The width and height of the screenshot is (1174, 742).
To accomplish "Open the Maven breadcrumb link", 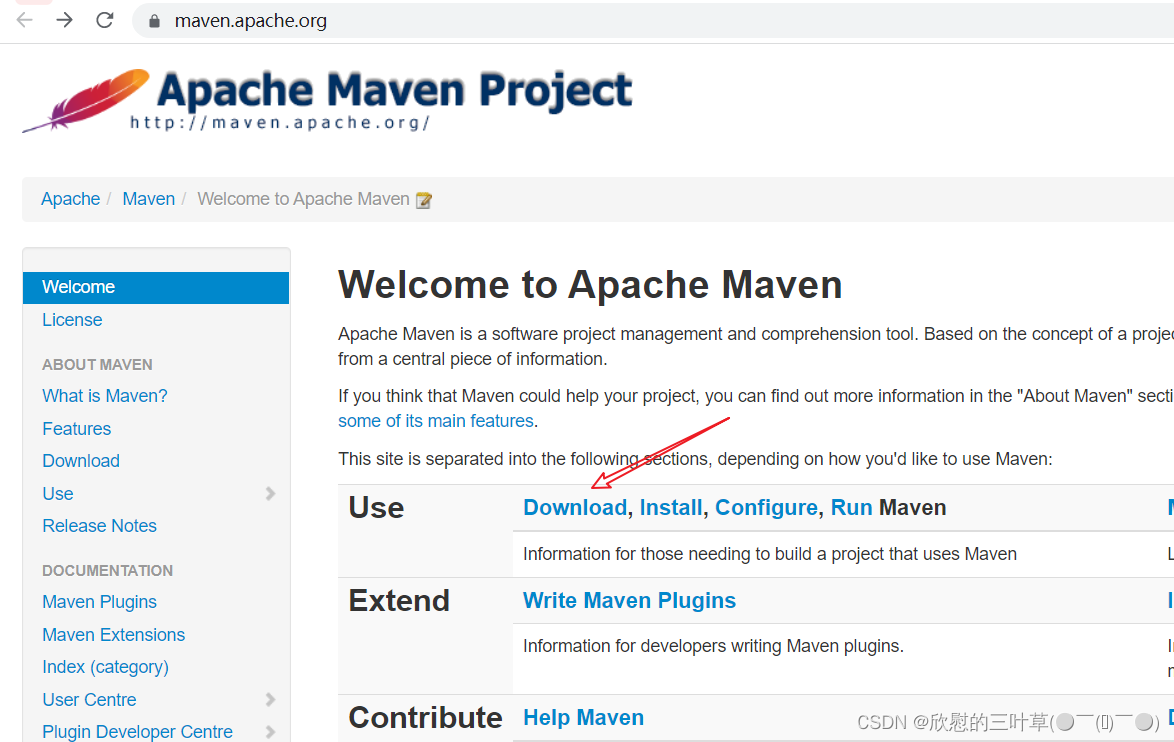I will point(148,199).
